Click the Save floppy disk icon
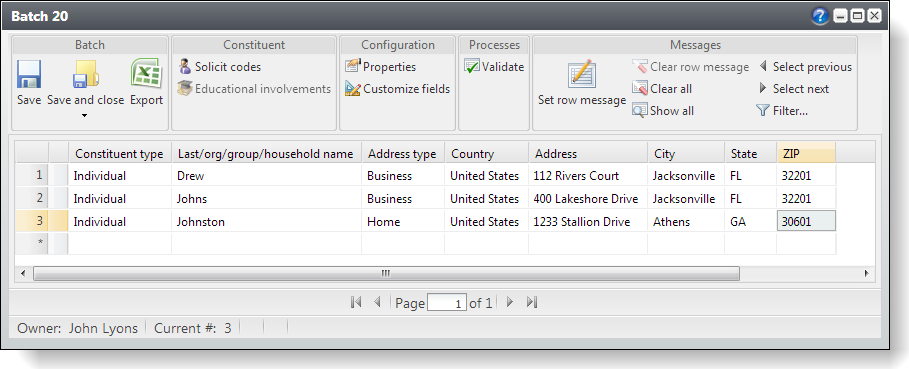Screen dimensions: 909x369 click(x=28, y=74)
